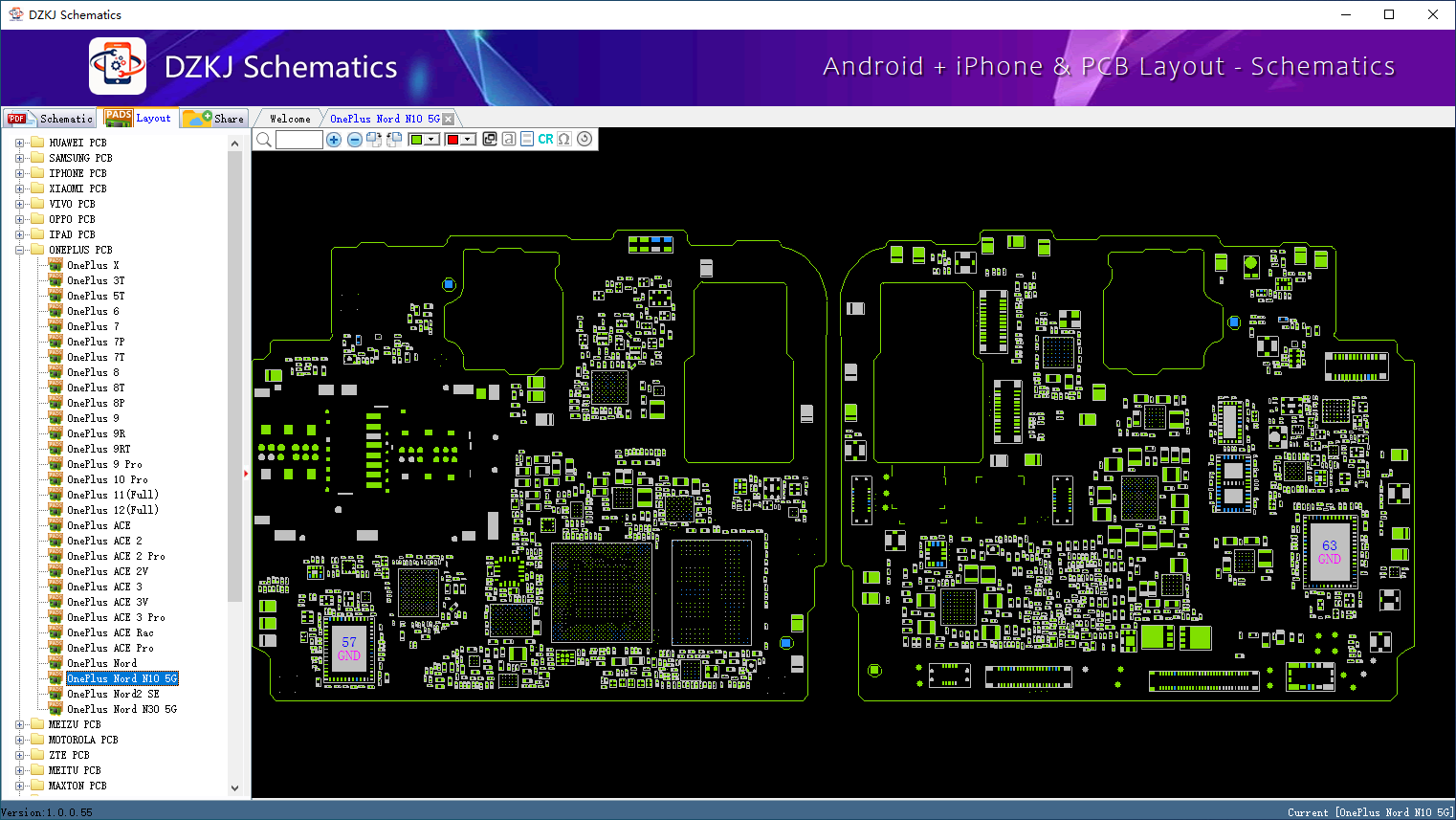The height and width of the screenshot is (820, 1456).
Task: Select the OnePlus Nord N10 5G document tab
Action: [385, 119]
